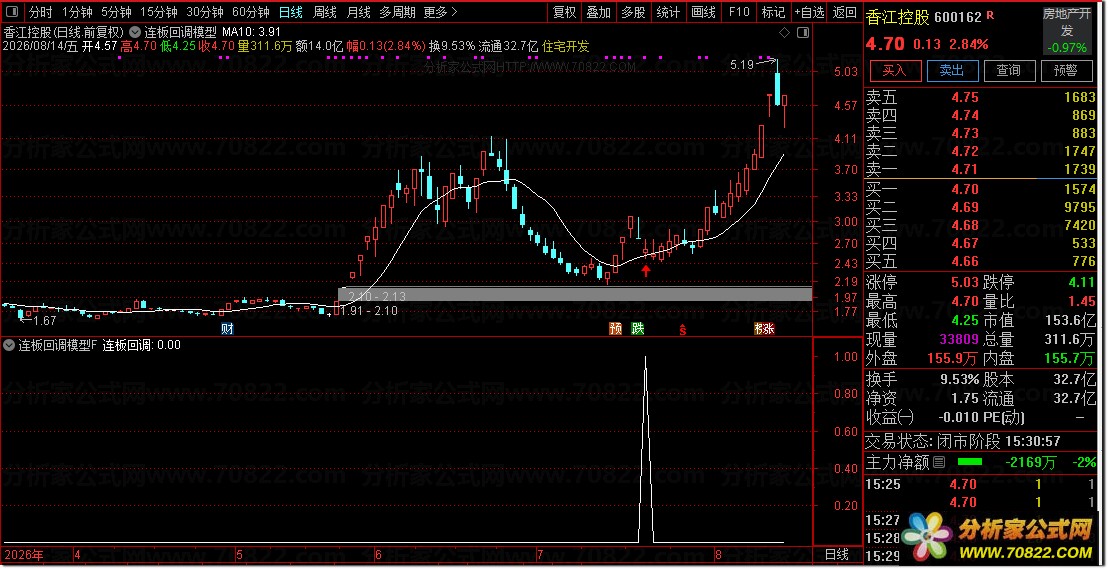
Task: Click the 涨 event marker near August
Action: coord(768,329)
